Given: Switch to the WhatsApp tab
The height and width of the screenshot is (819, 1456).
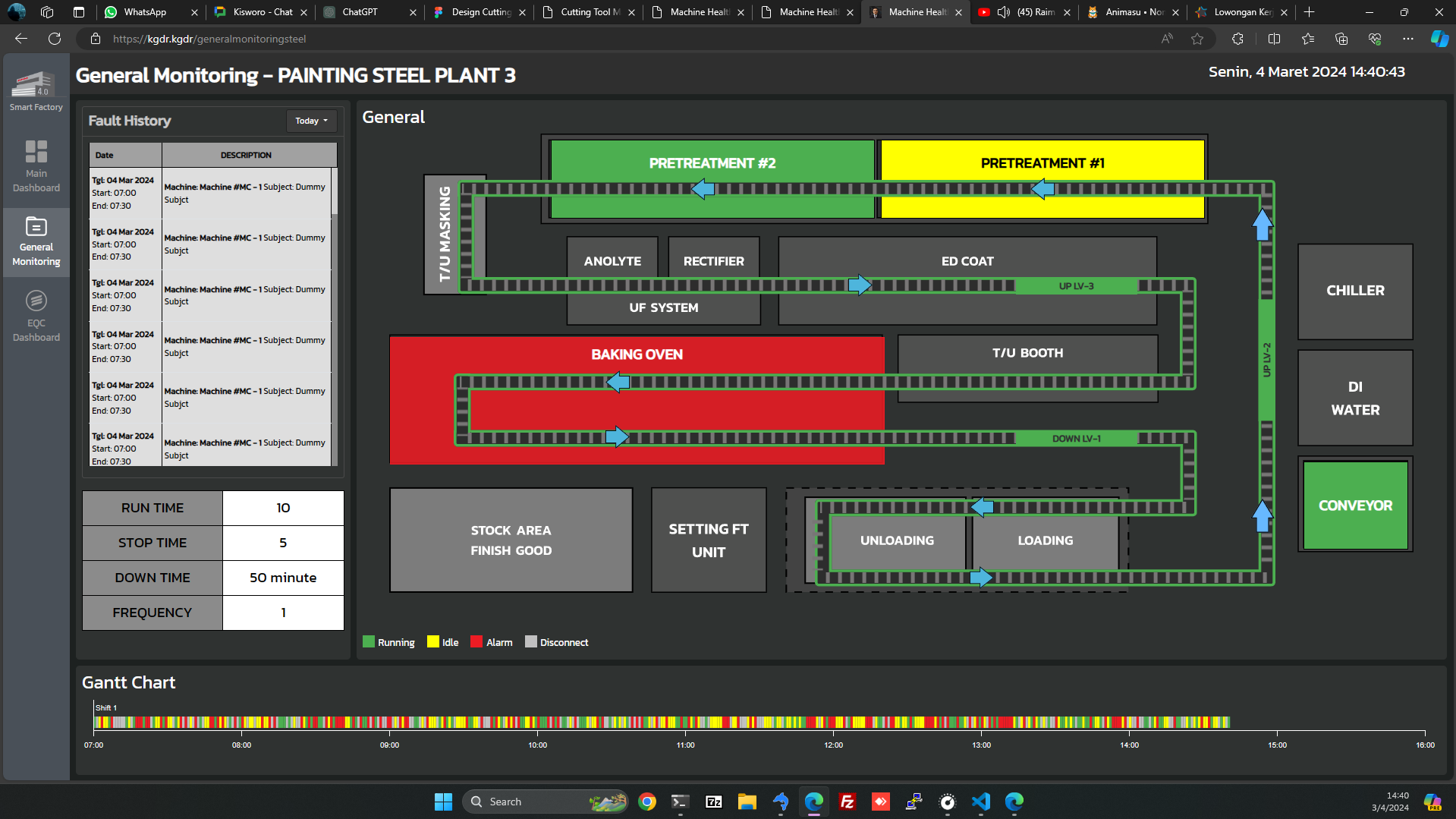Looking at the screenshot, I should pyautogui.click(x=144, y=12).
